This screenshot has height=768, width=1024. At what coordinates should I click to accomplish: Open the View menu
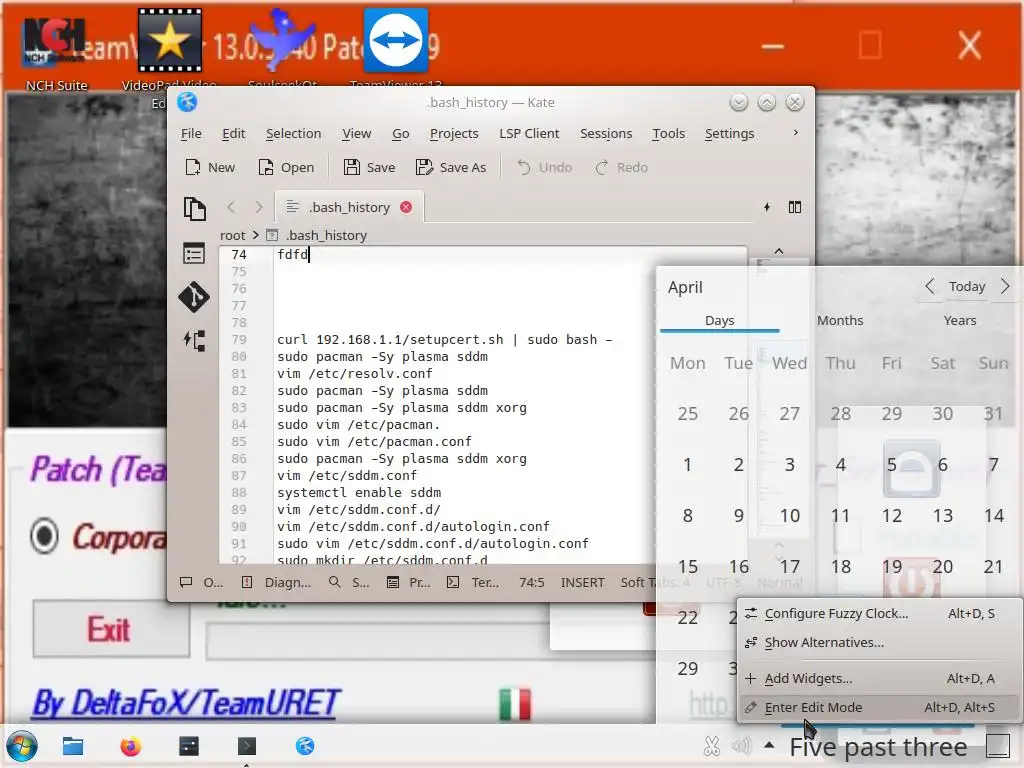click(x=357, y=133)
